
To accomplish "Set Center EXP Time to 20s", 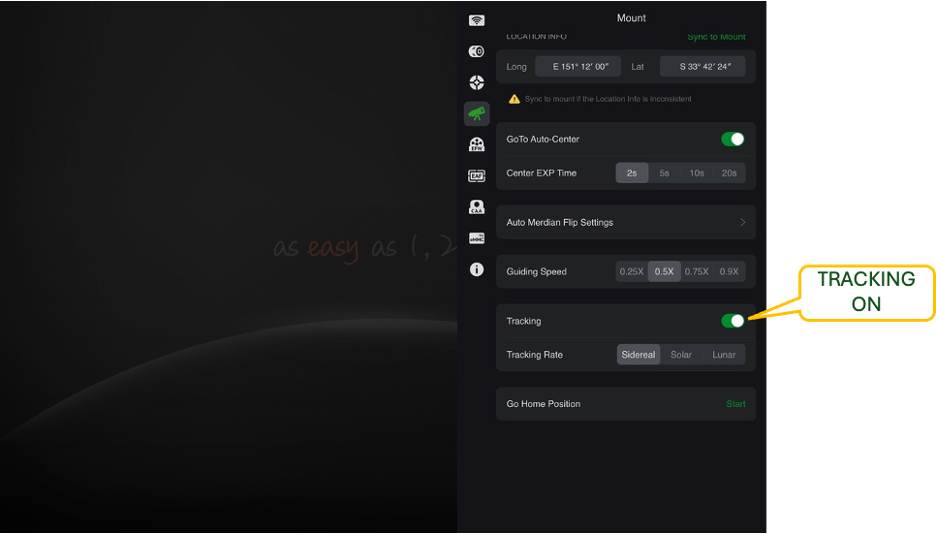I will (729, 173).
